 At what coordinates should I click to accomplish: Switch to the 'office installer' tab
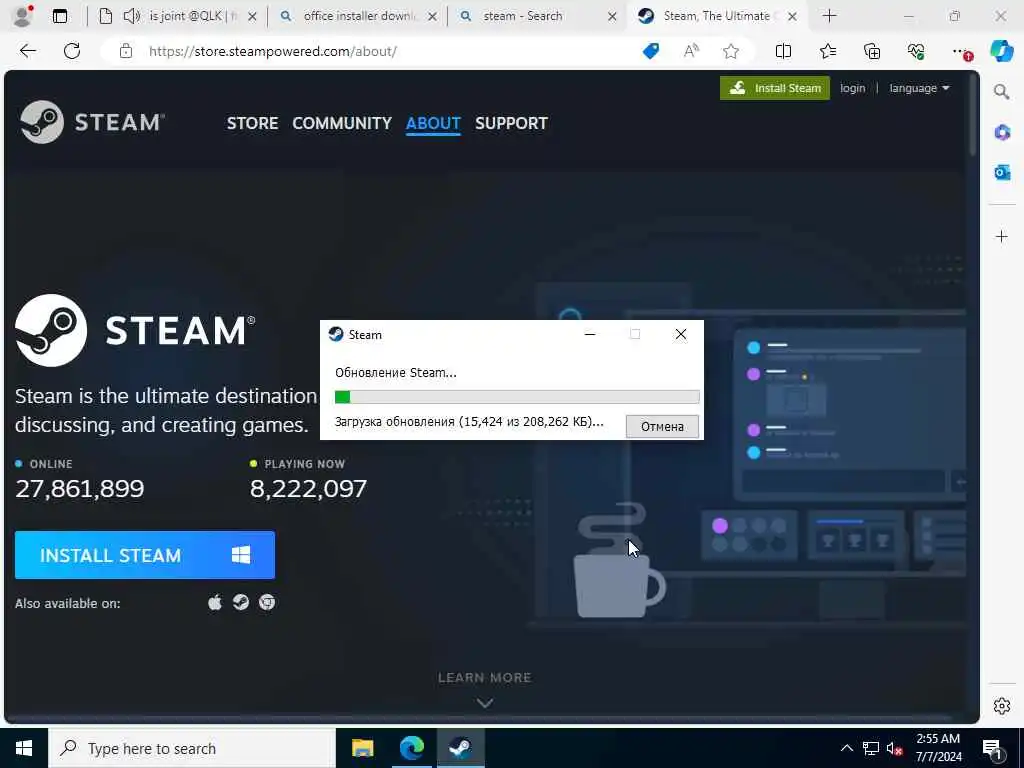coord(358,16)
